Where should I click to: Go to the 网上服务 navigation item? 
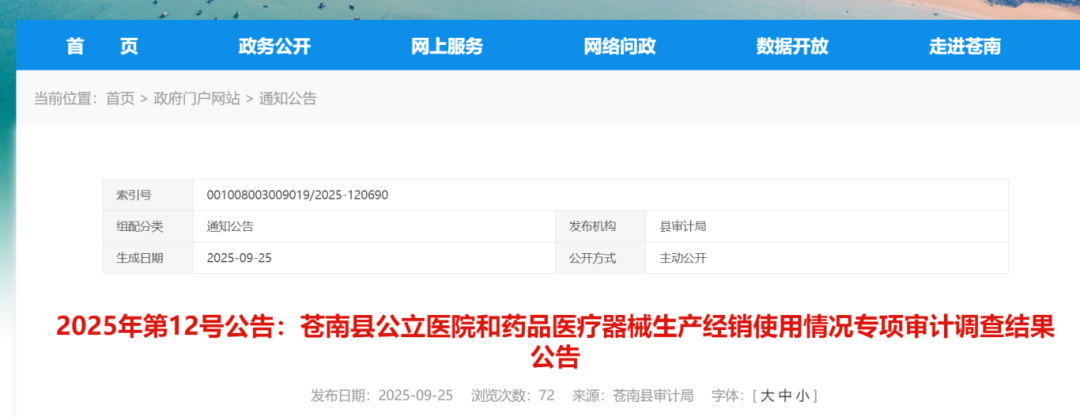(x=447, y=46)
